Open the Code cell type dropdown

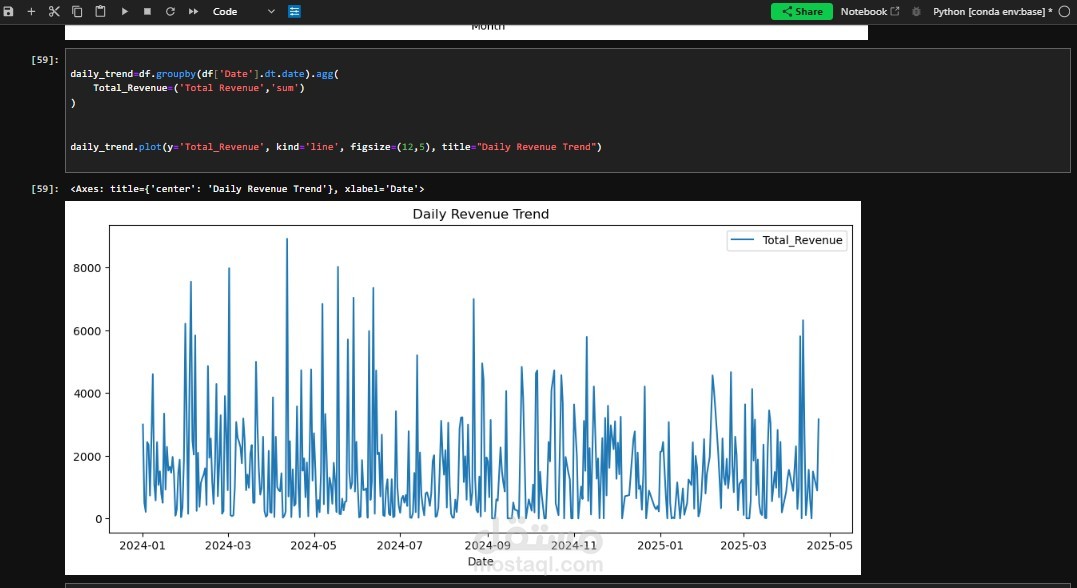(x=244, y=12)
